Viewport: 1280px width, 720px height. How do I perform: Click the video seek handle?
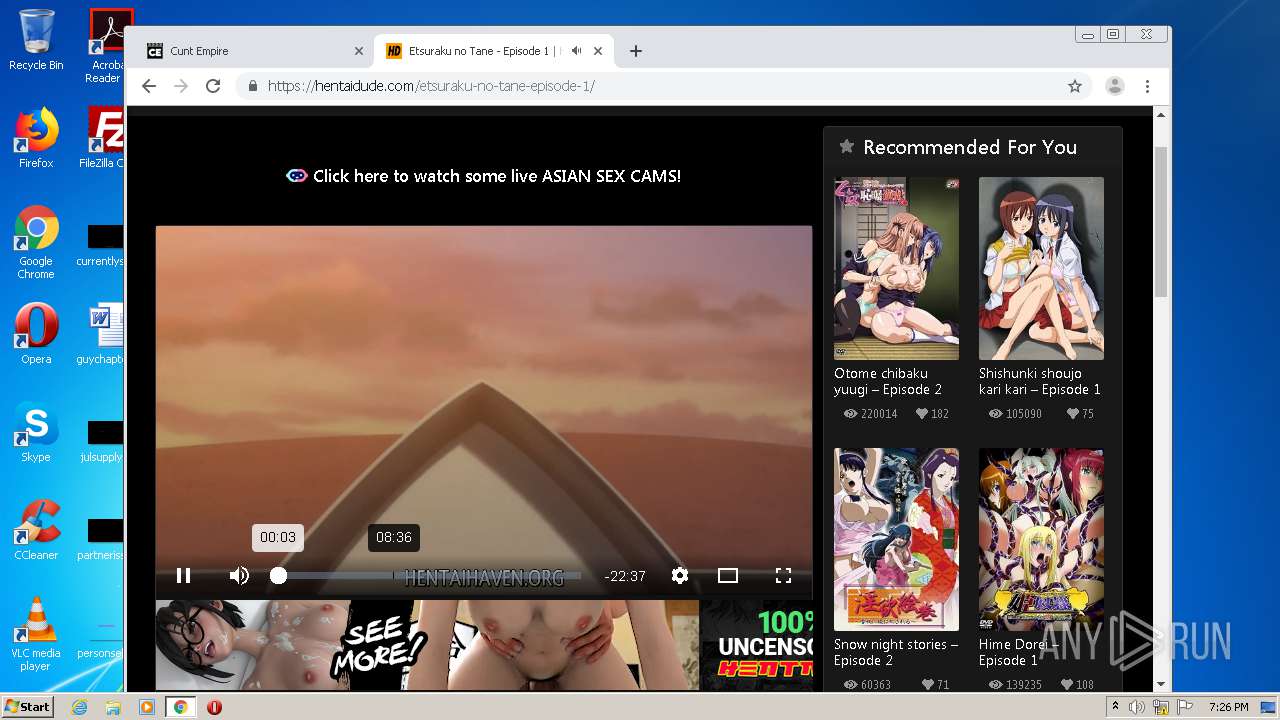279,575
